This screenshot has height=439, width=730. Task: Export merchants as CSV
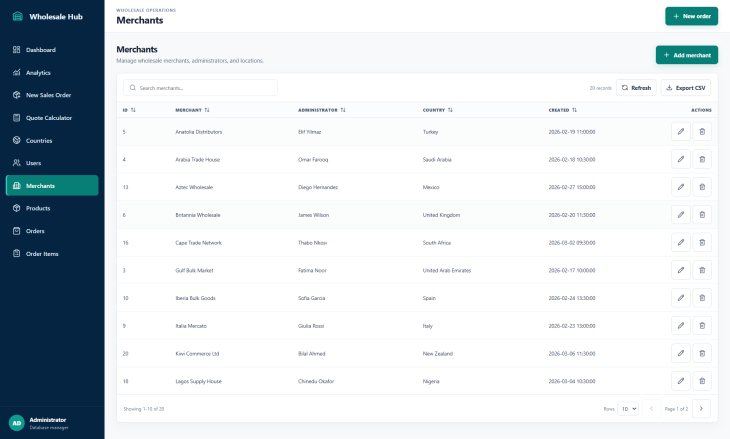(685, 88)
